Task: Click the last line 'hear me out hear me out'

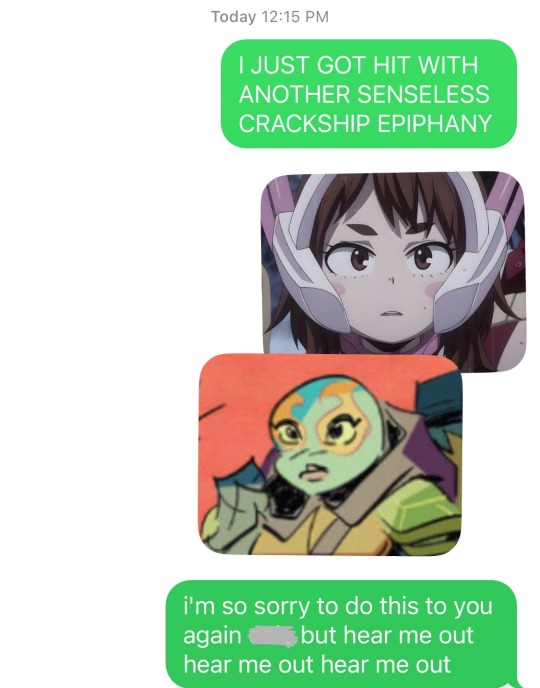Action: click(317, 664)
